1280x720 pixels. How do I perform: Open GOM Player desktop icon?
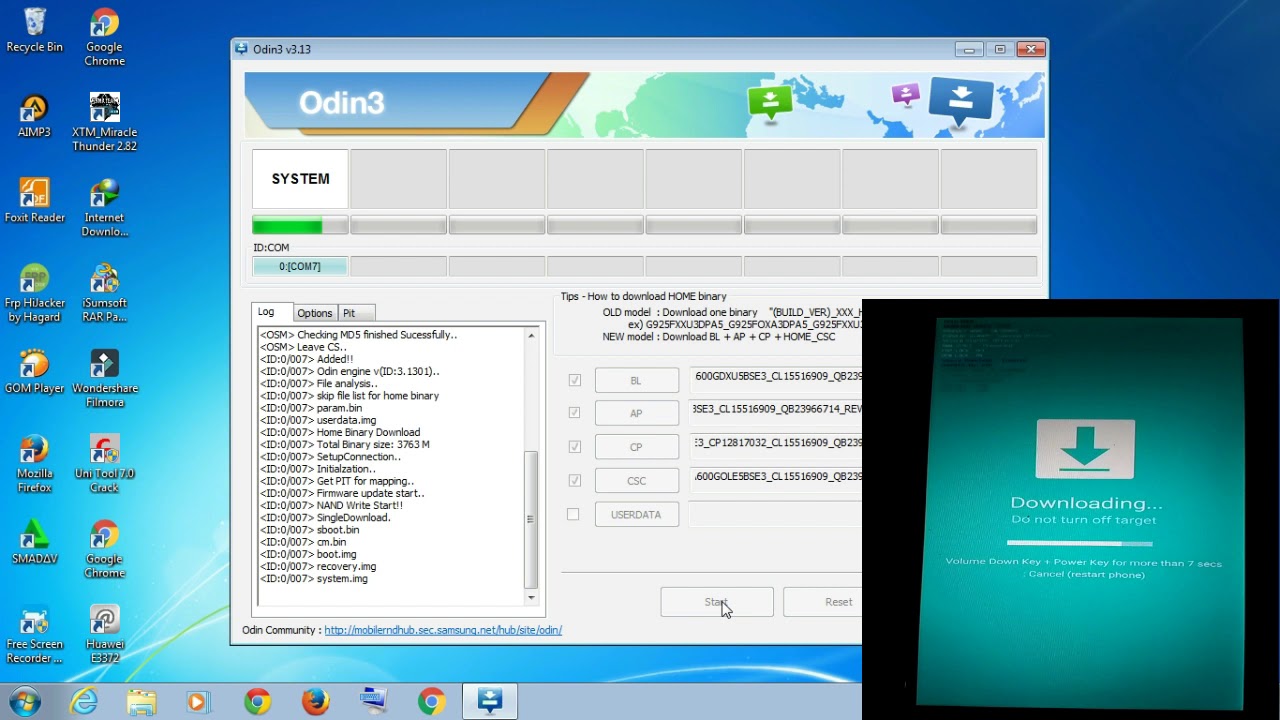(34, 371)
